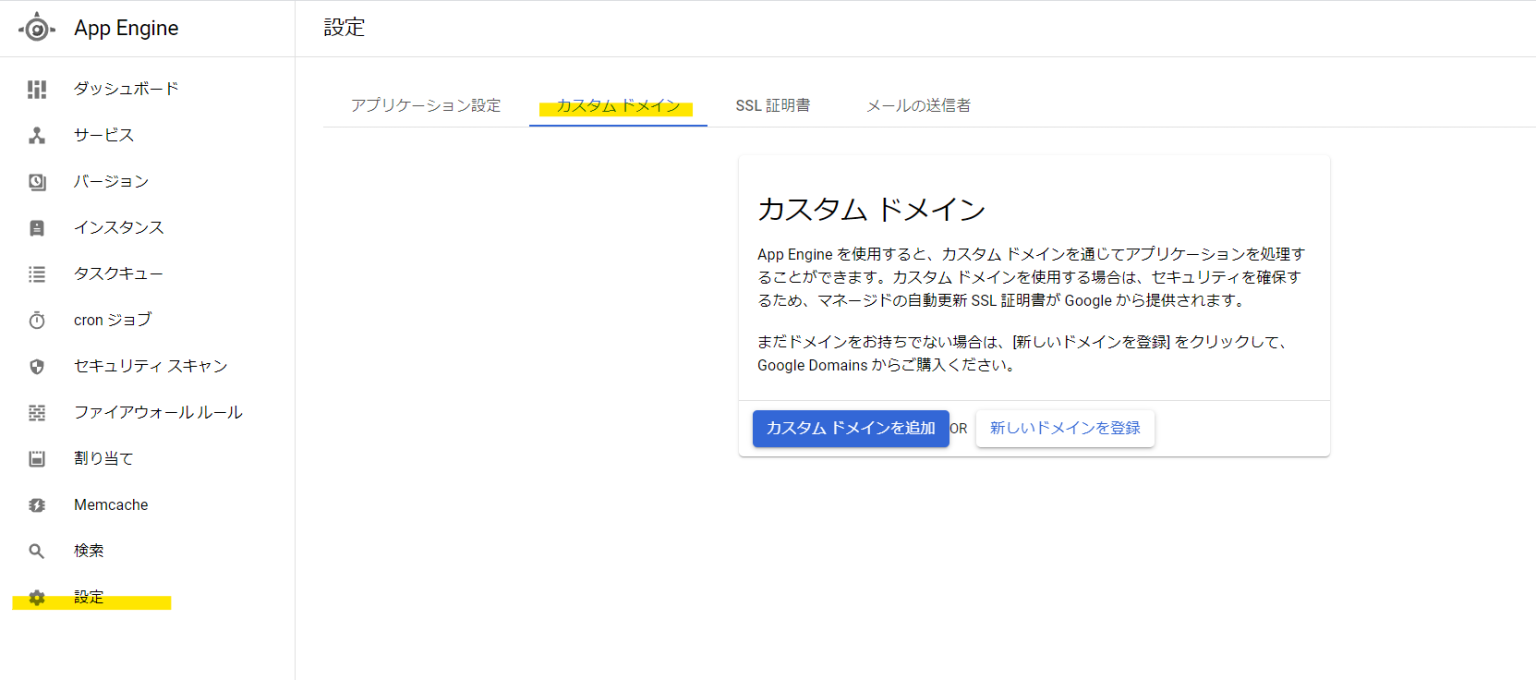Open タスクキュー (Task queues) icon
The image size is (1536, 680).
pos(37,273)
